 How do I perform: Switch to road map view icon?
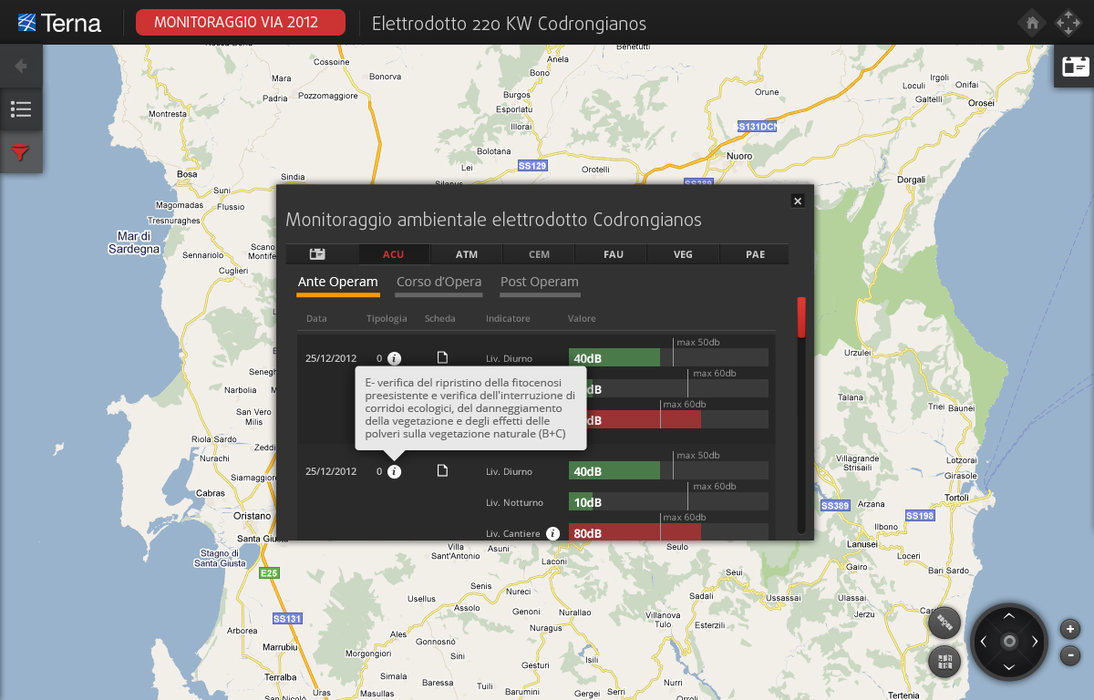pos(944,661)
